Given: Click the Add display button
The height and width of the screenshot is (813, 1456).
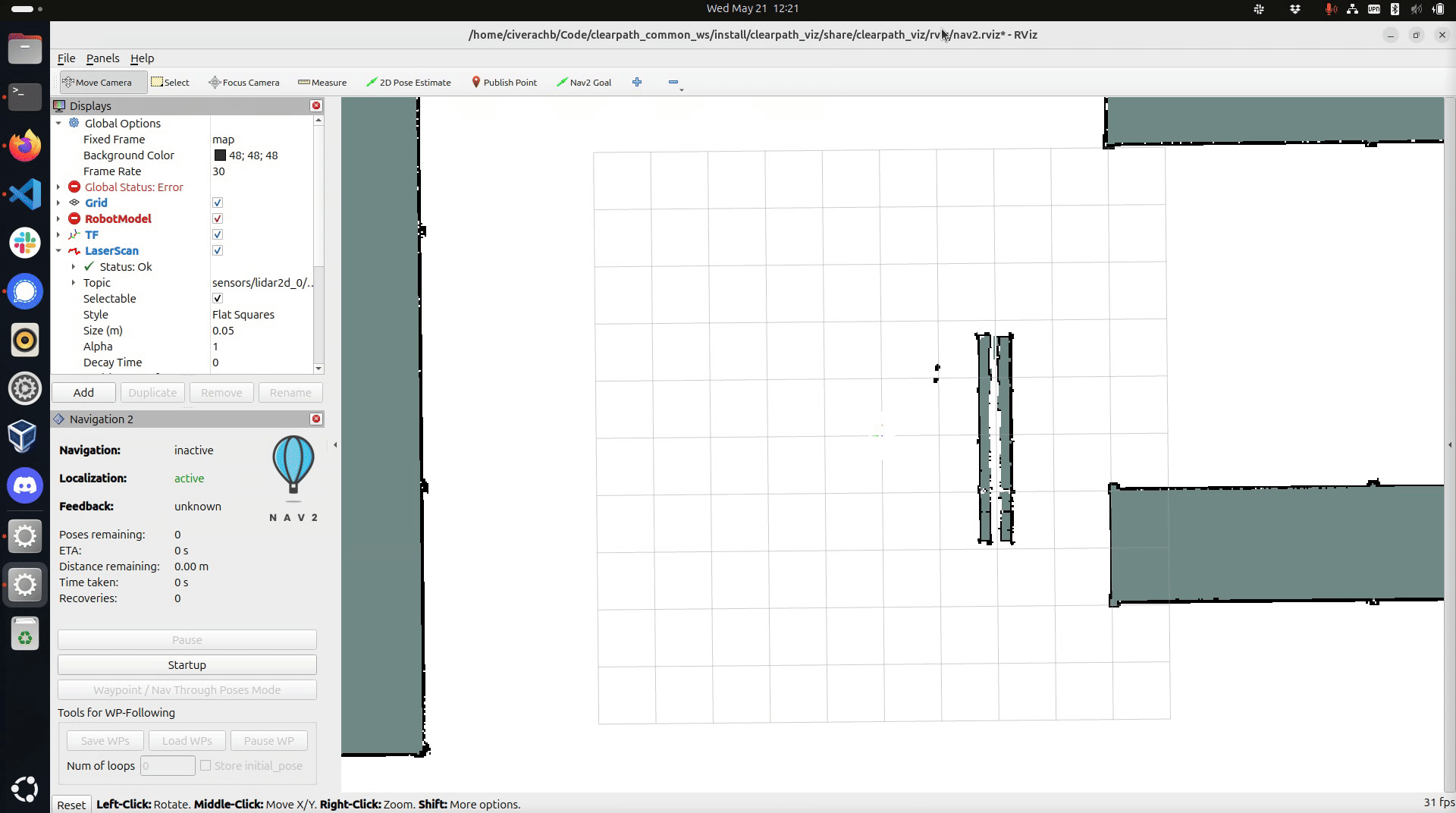Looking at the screenshot, I should [83, 393].
